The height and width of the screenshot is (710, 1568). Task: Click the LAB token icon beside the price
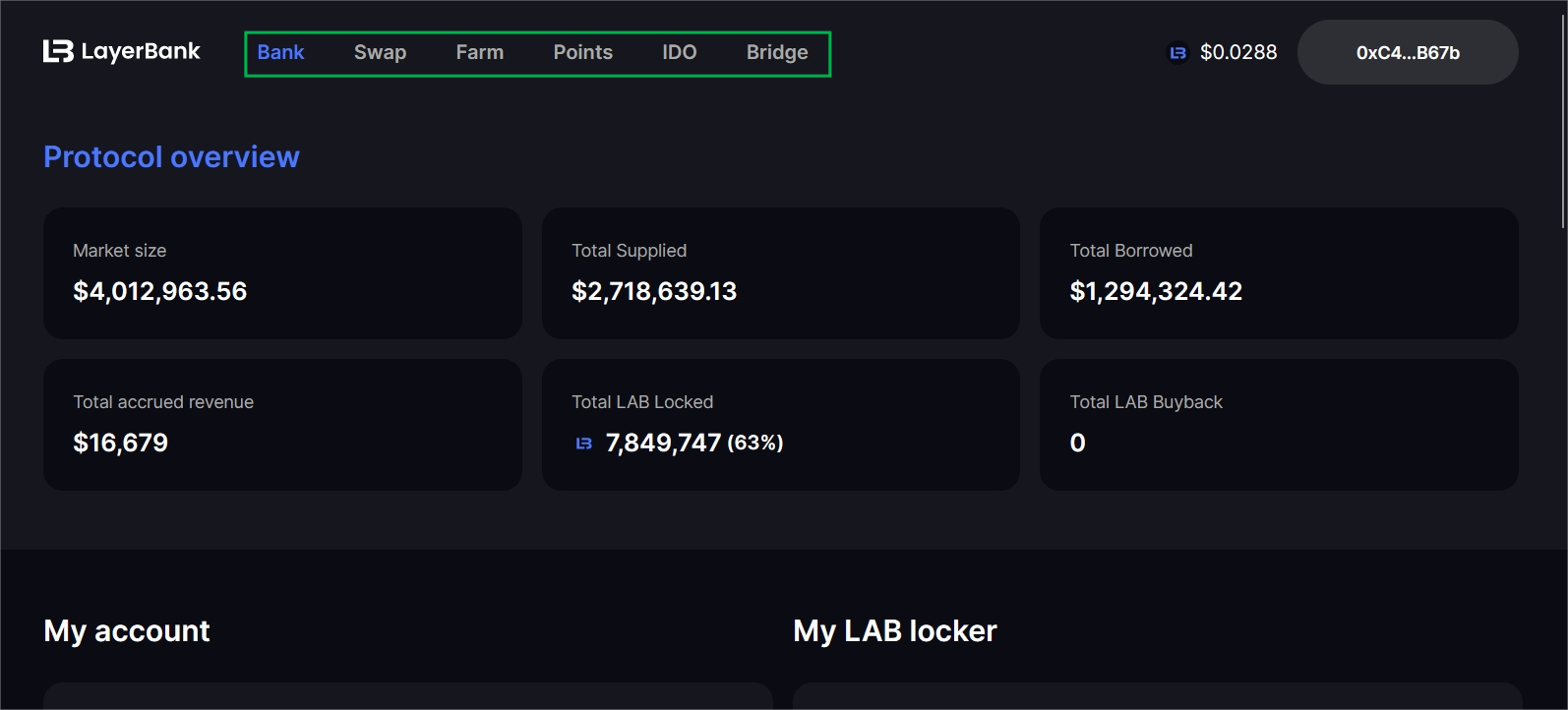pyautogui.click(x=1177, y=53)
